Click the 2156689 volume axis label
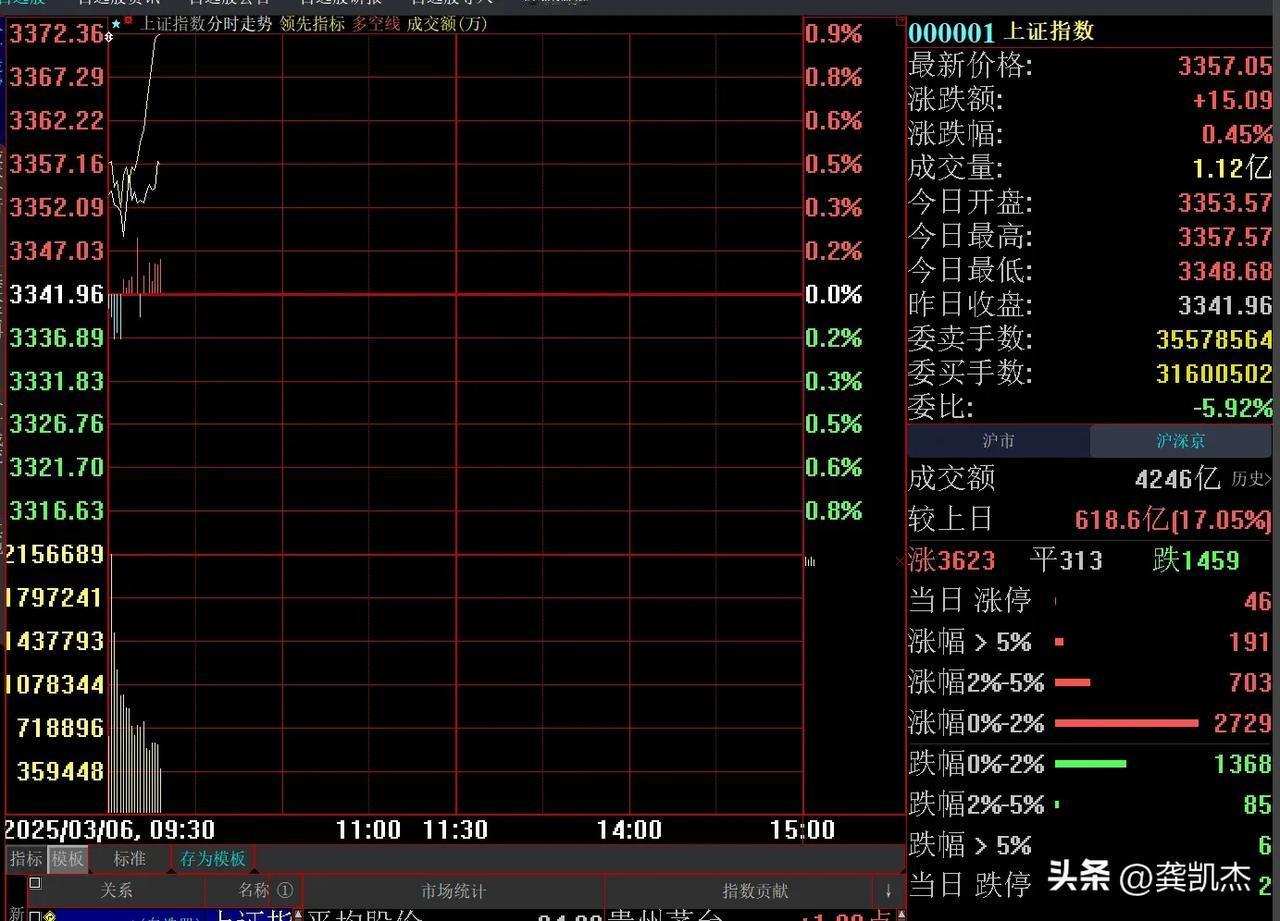Image resolution: width=1280 pixels, height=921 pixels. click(54, 554)
